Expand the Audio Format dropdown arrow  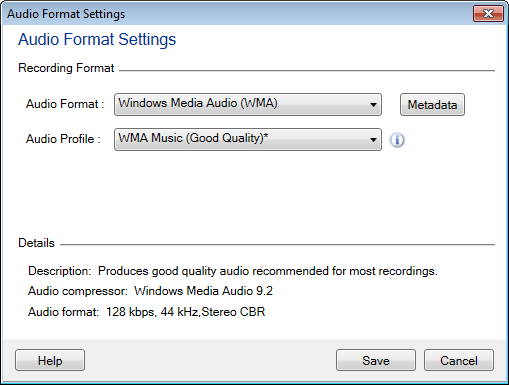(x=373, y=105)
